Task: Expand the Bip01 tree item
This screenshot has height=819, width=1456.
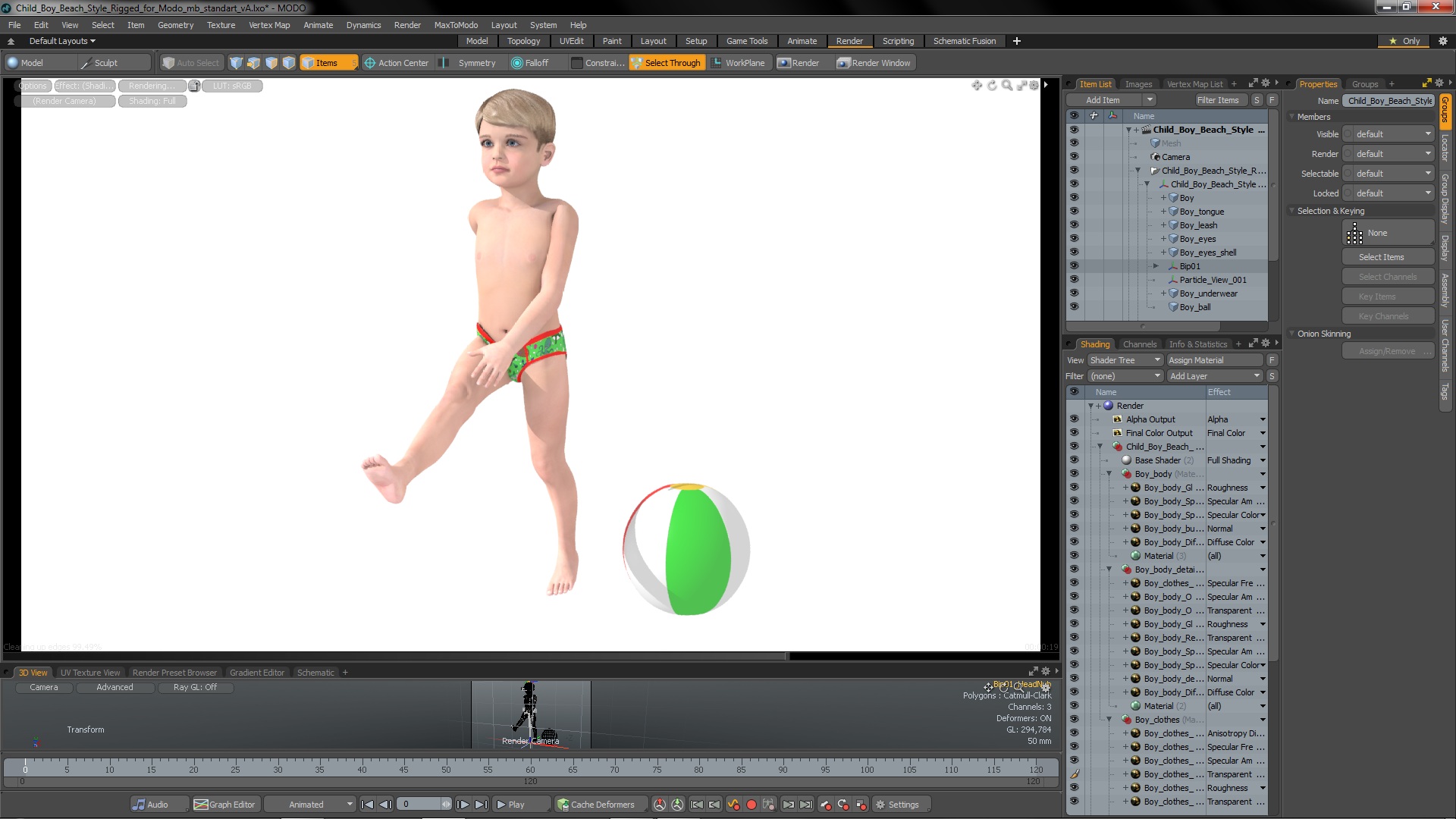Action: pos(1156,266)
